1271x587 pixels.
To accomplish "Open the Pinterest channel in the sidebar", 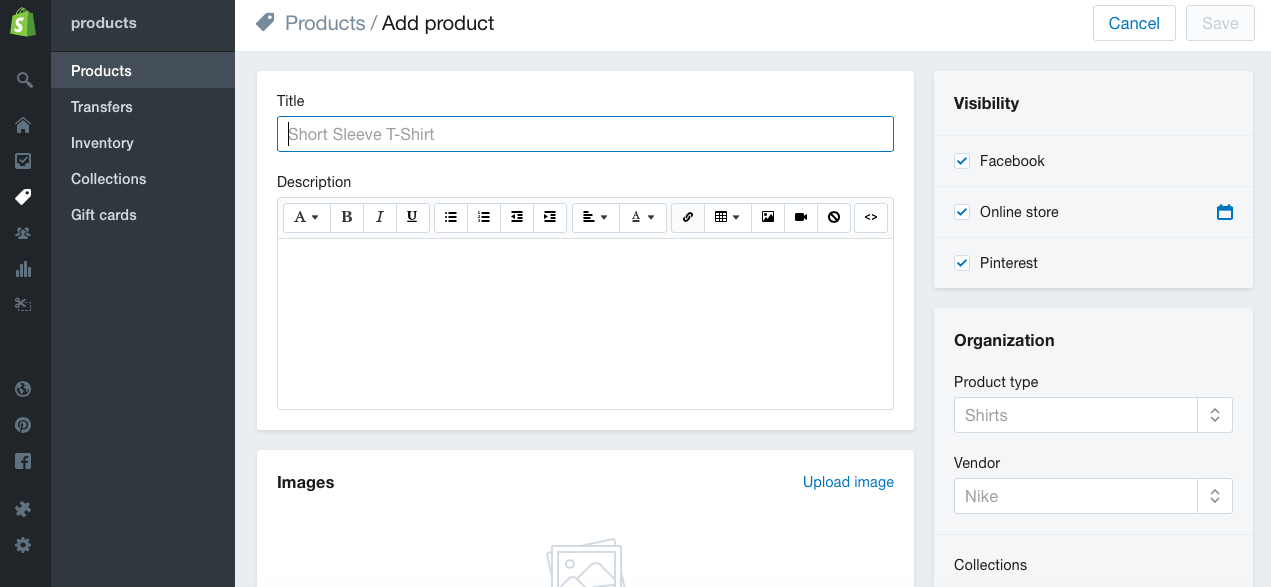I will [x=24, y=425].
